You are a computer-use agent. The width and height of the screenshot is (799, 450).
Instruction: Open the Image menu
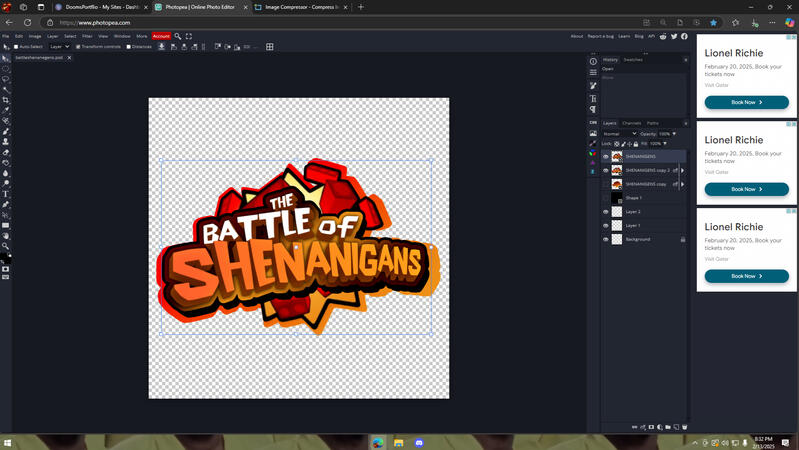pos(35,36)
